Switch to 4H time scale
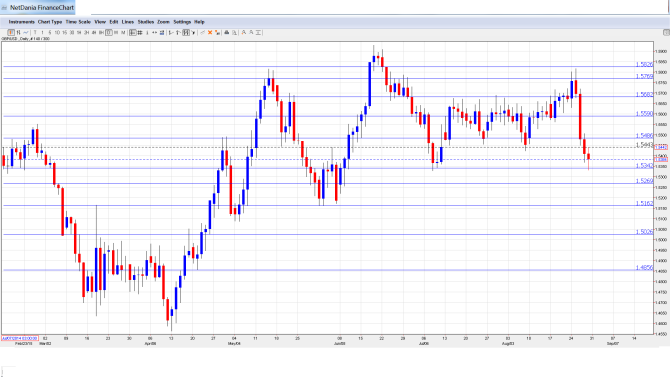 [94, 32]
